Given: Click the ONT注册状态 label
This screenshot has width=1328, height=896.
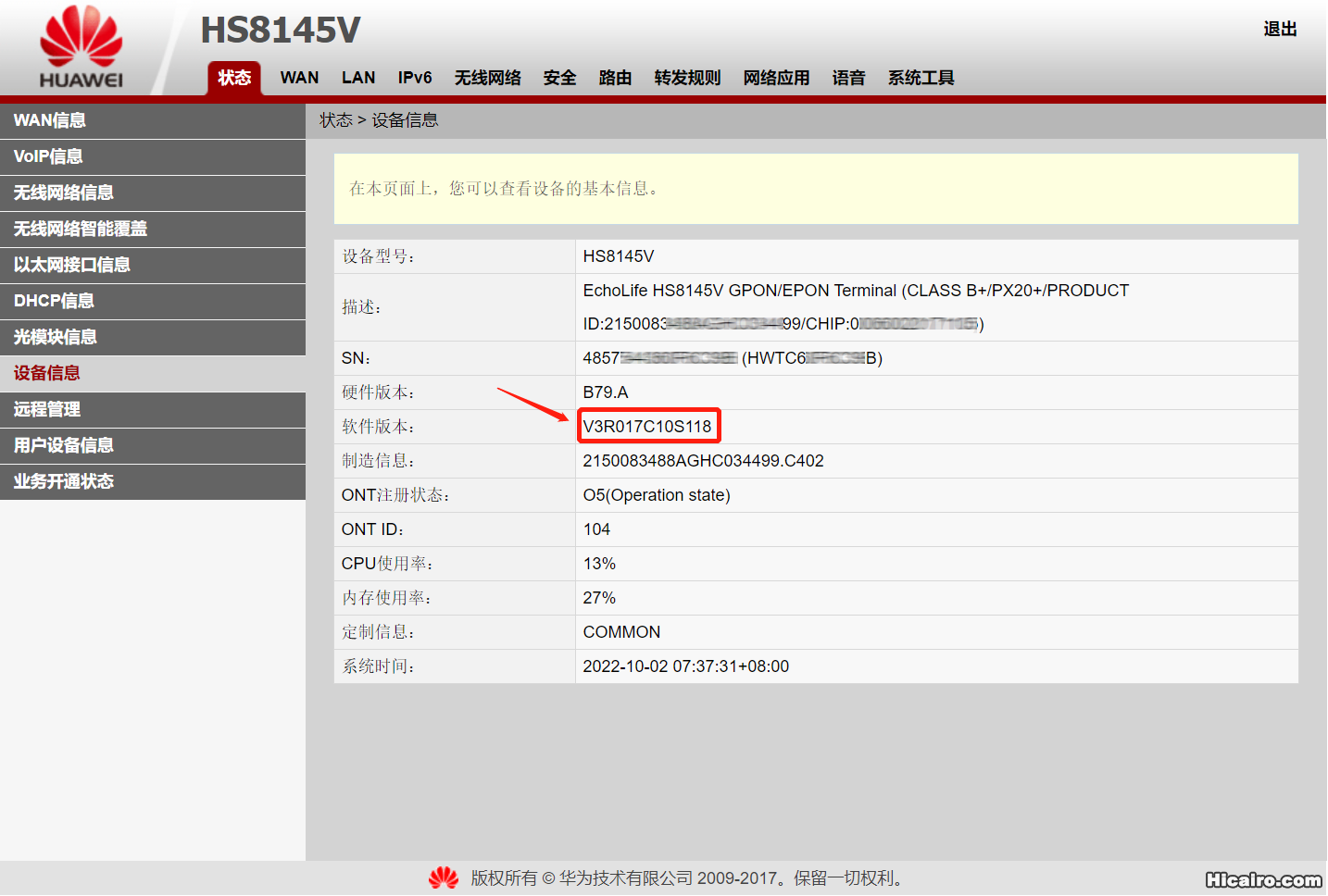Looking at the screenshot, I should 395,495.
